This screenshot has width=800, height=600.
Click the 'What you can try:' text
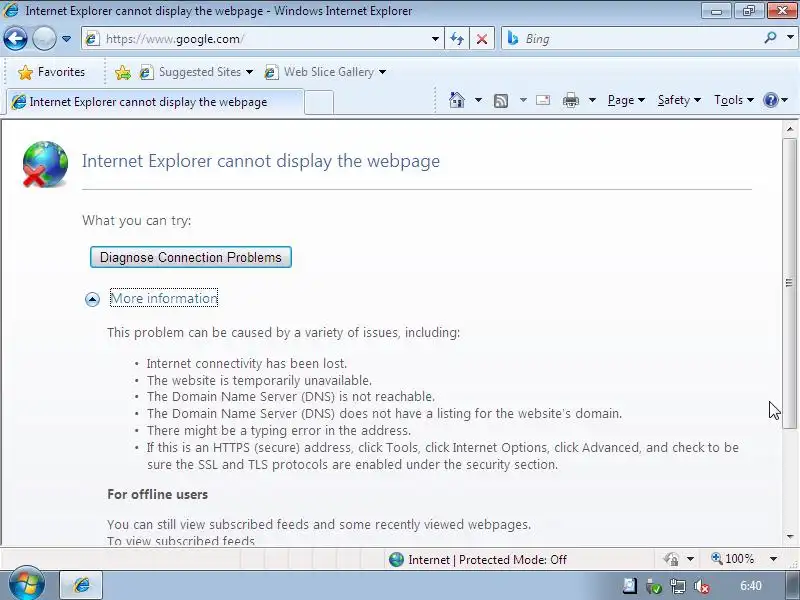tap(137, 220)
